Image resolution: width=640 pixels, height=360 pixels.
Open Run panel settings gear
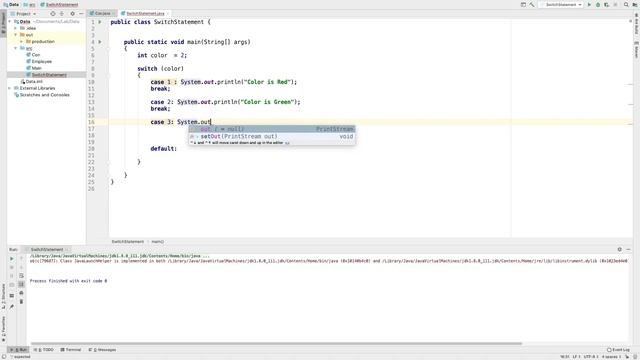point(620,249)
